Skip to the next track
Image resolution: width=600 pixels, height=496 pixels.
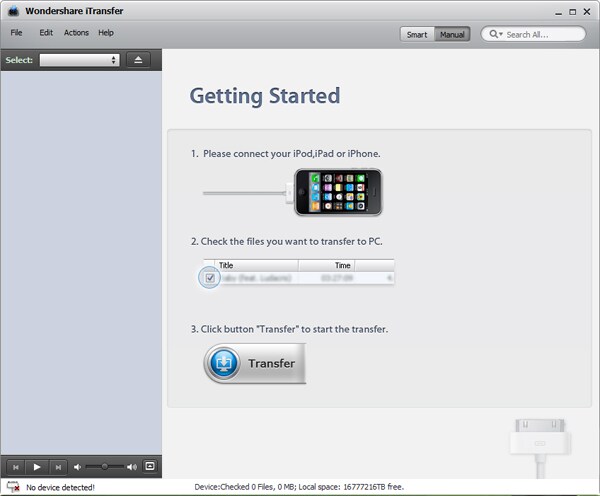[x=58, y=467]
